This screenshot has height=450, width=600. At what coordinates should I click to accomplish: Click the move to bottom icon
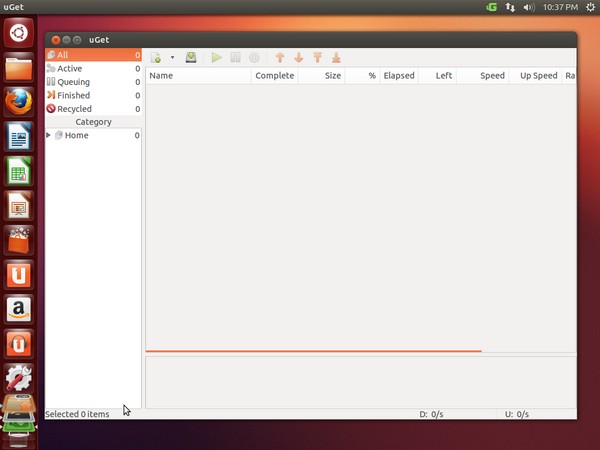(336, 58)
